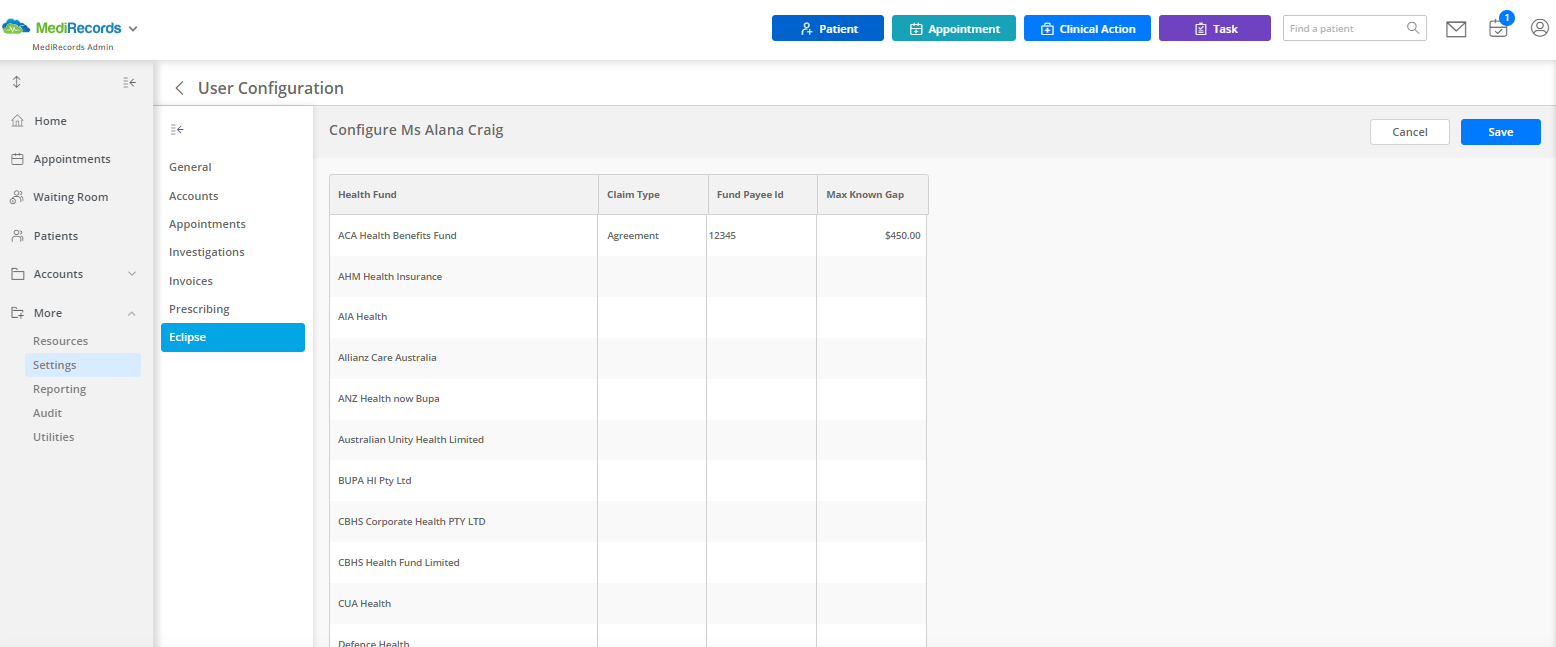Open the Investigations configuration tab
The image size is (1556, 647).
[x=206, y=252]
